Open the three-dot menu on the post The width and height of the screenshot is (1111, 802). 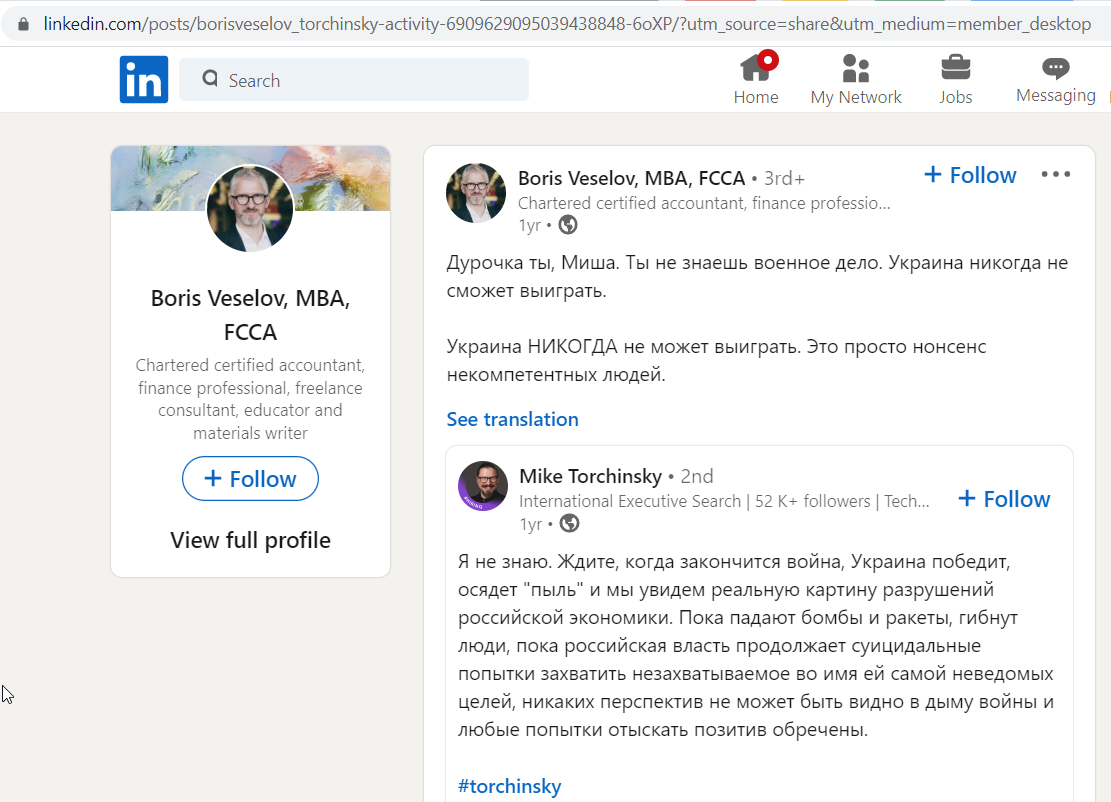pos(1055,174)
